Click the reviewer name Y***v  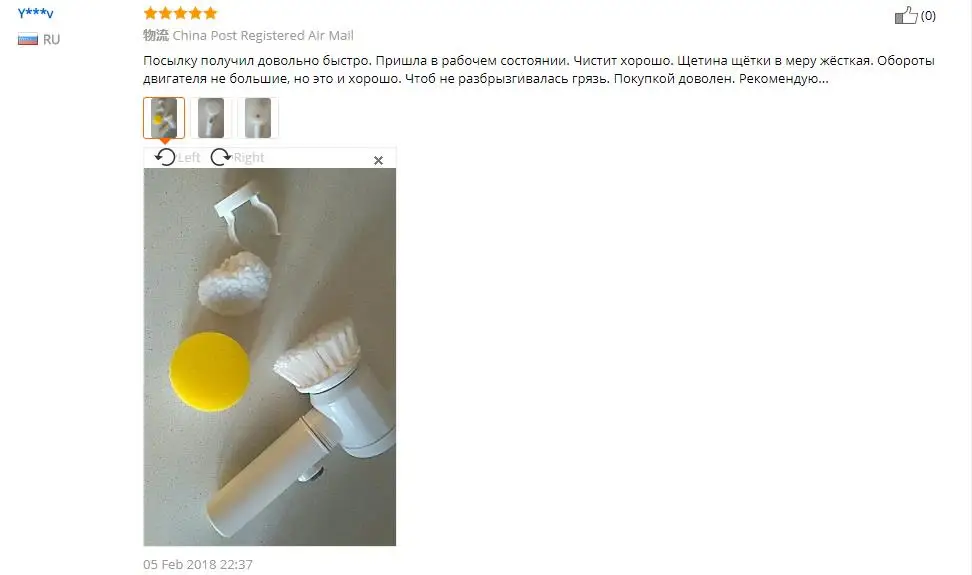pyautogui.click(x=35, y=13)
